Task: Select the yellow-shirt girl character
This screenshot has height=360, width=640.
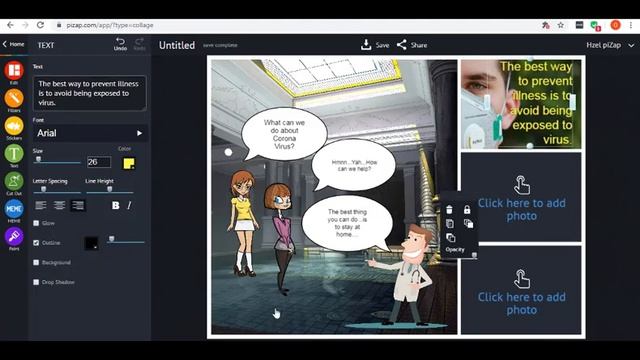Action: pos(243,222)
